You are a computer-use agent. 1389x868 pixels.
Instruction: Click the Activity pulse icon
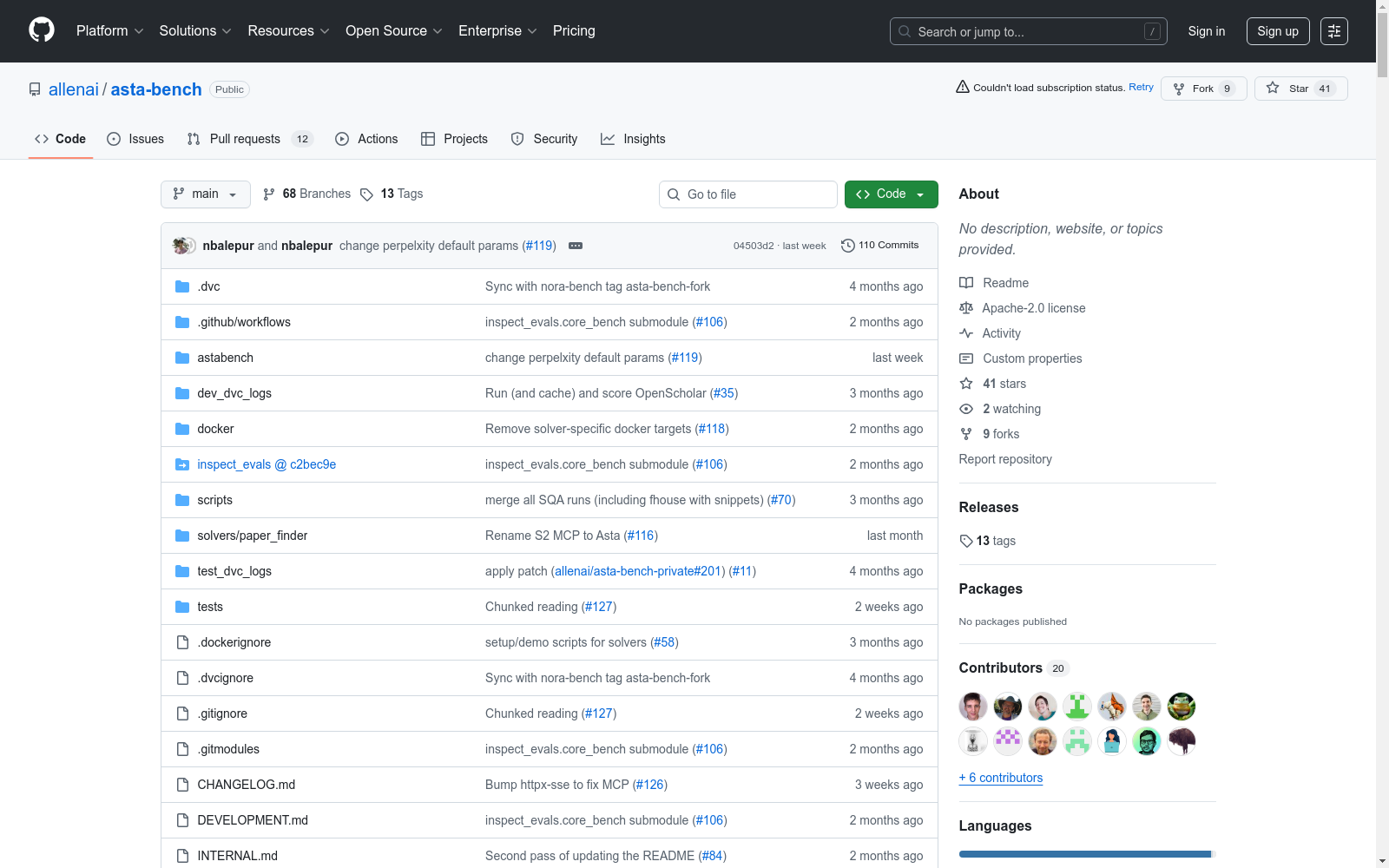tap(966, 333)
